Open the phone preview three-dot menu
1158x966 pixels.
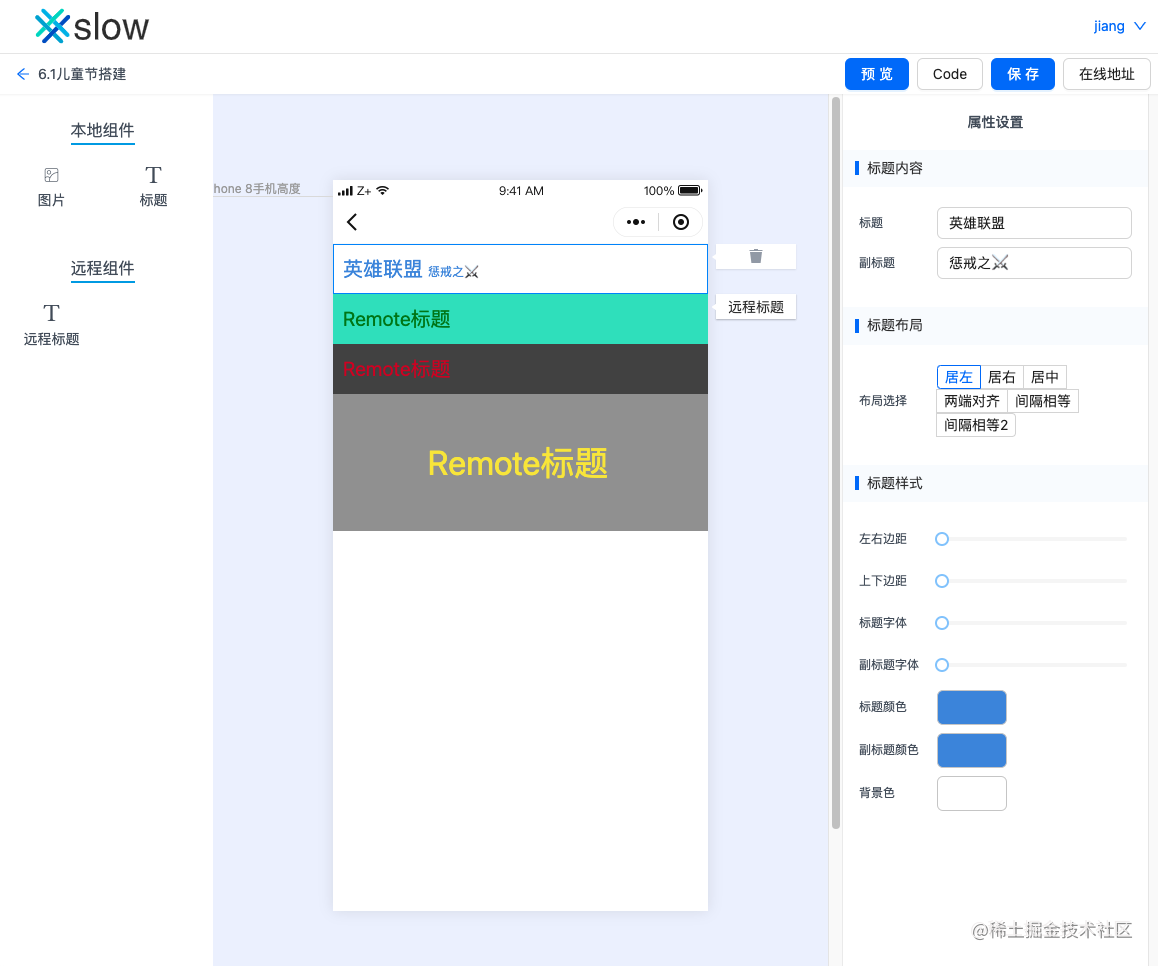[x=636, y=222]
